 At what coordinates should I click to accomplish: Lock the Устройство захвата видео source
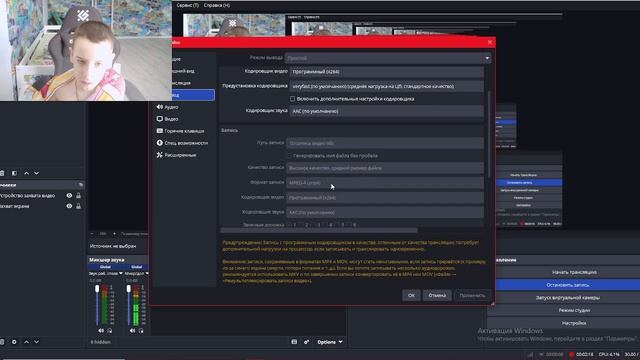click(78, 196)
